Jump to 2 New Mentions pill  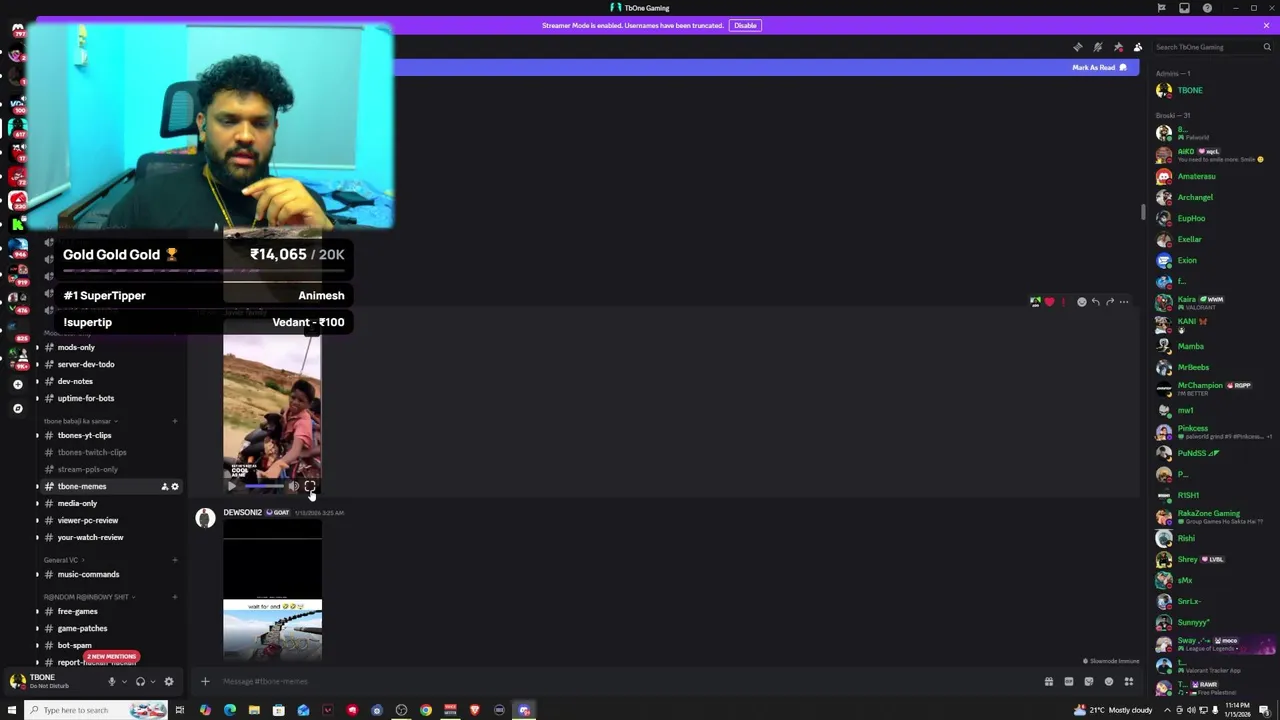point(111,656)
